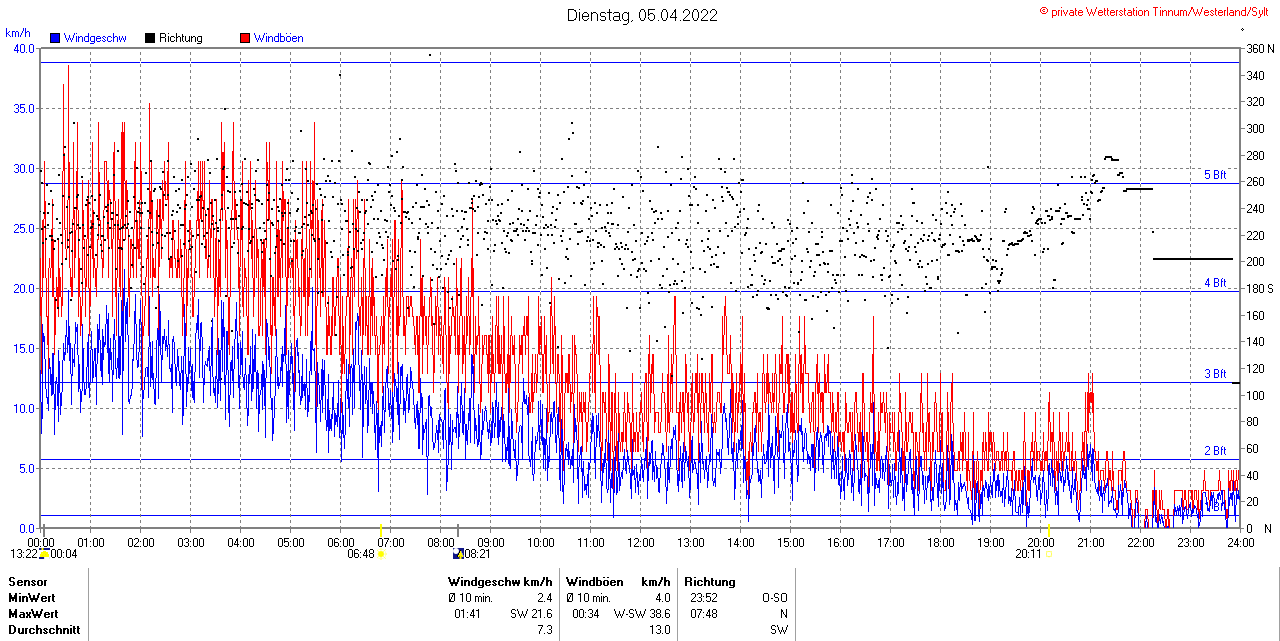Click the 3 Bft threshold label
The width and height of the screenshot is (1280, 641).
1215,374
